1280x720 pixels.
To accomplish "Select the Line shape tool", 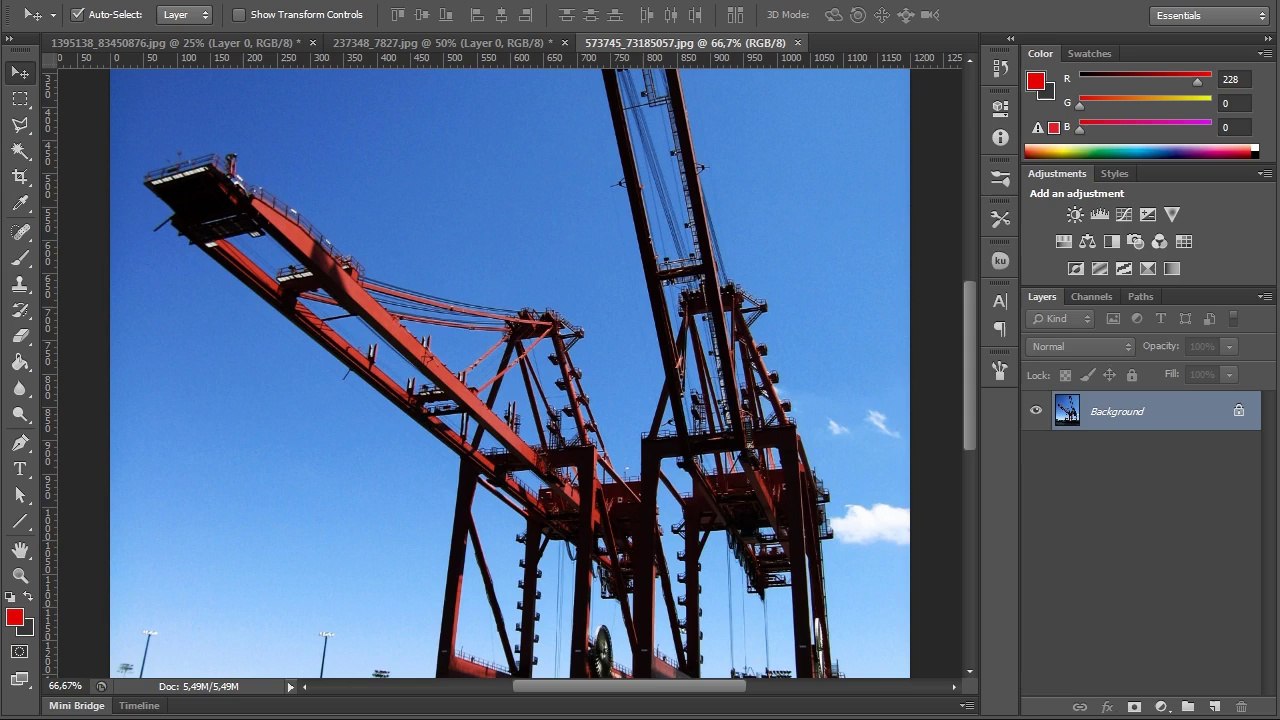I will [20, 521].
